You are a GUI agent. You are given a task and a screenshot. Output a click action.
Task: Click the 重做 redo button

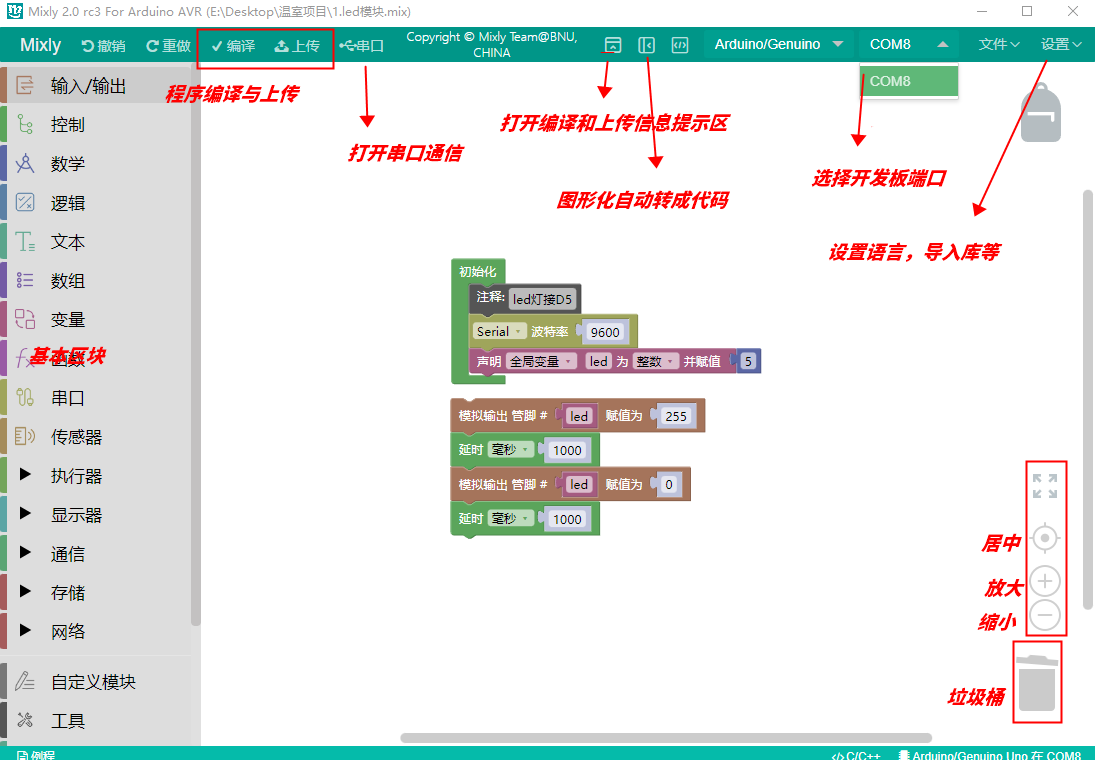(168, 45)
